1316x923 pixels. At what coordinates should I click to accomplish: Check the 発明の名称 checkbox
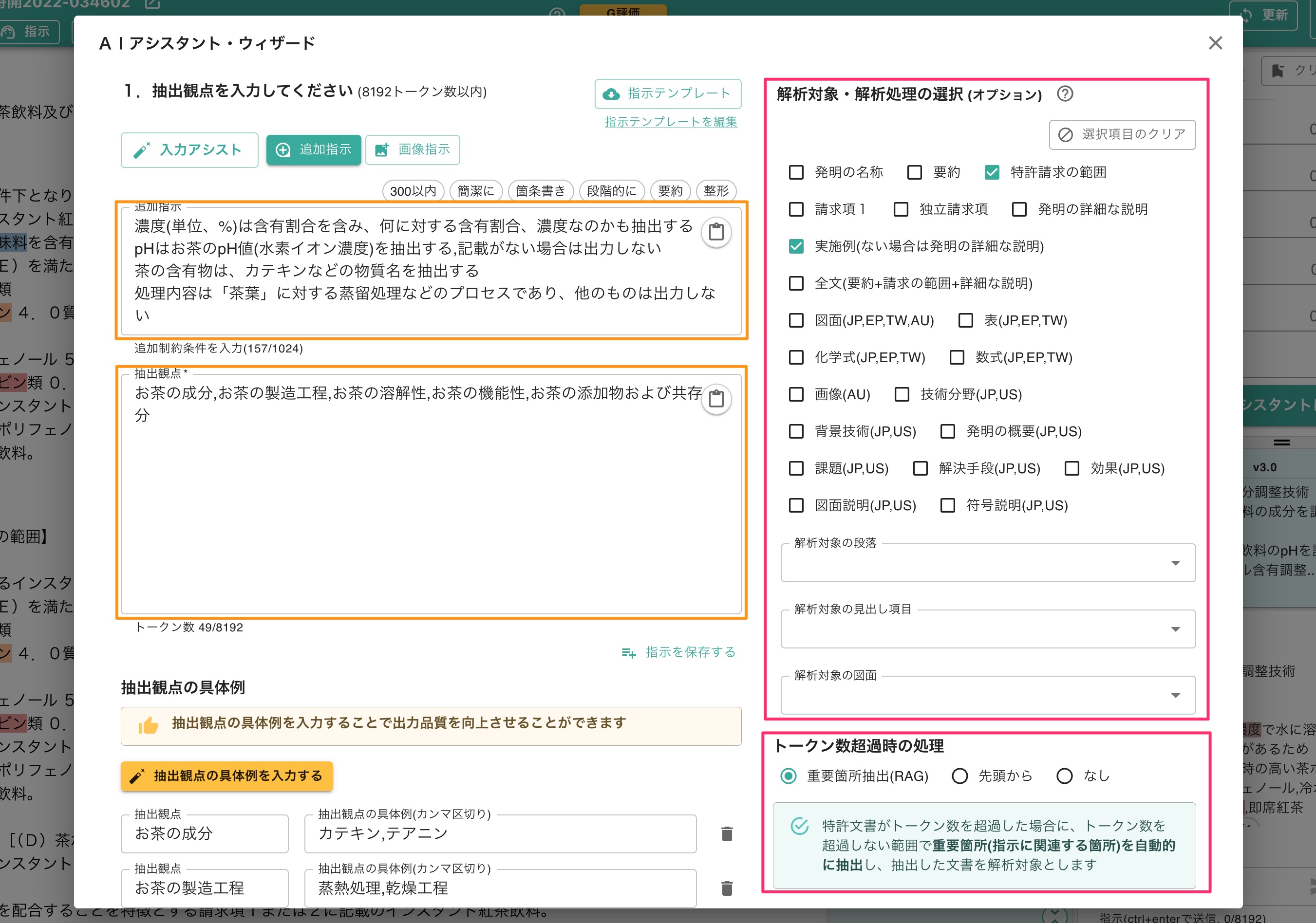796,172
